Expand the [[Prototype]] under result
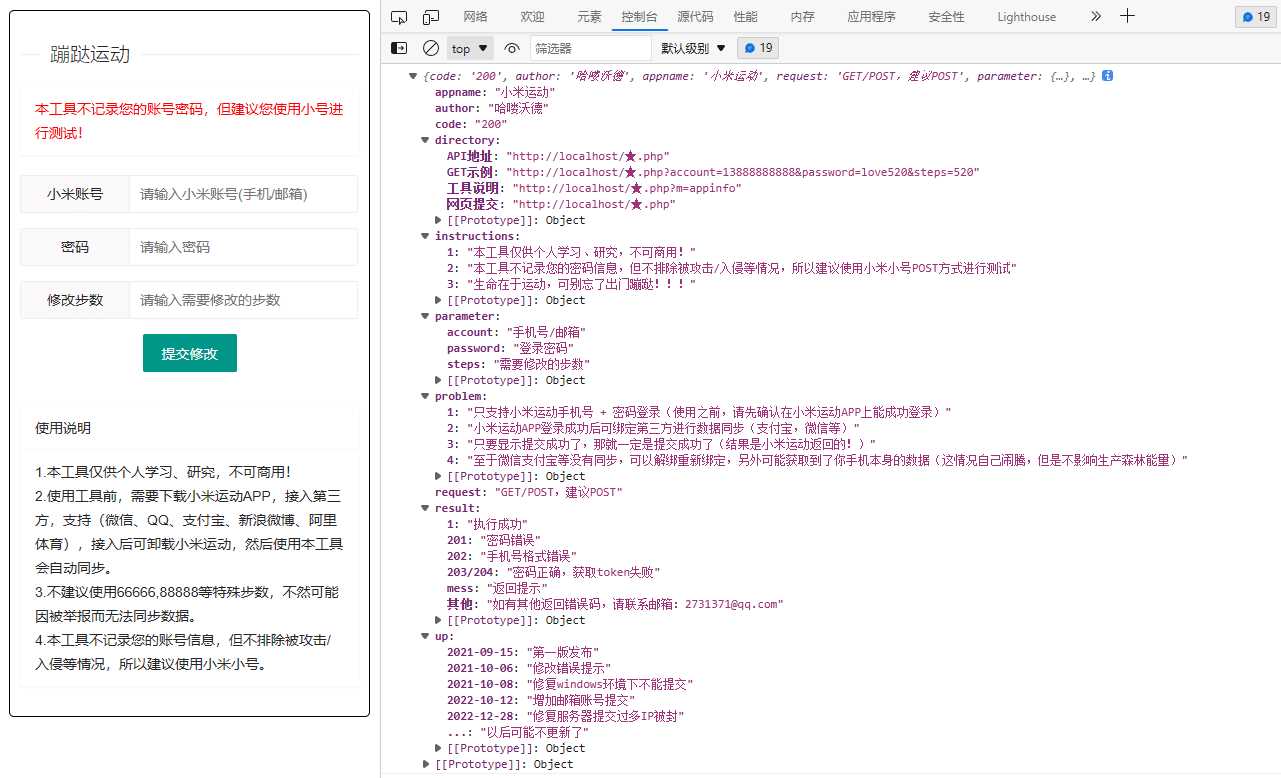Image resolution: width=1281 pixels, height=778 pixels. pos(438,620)
